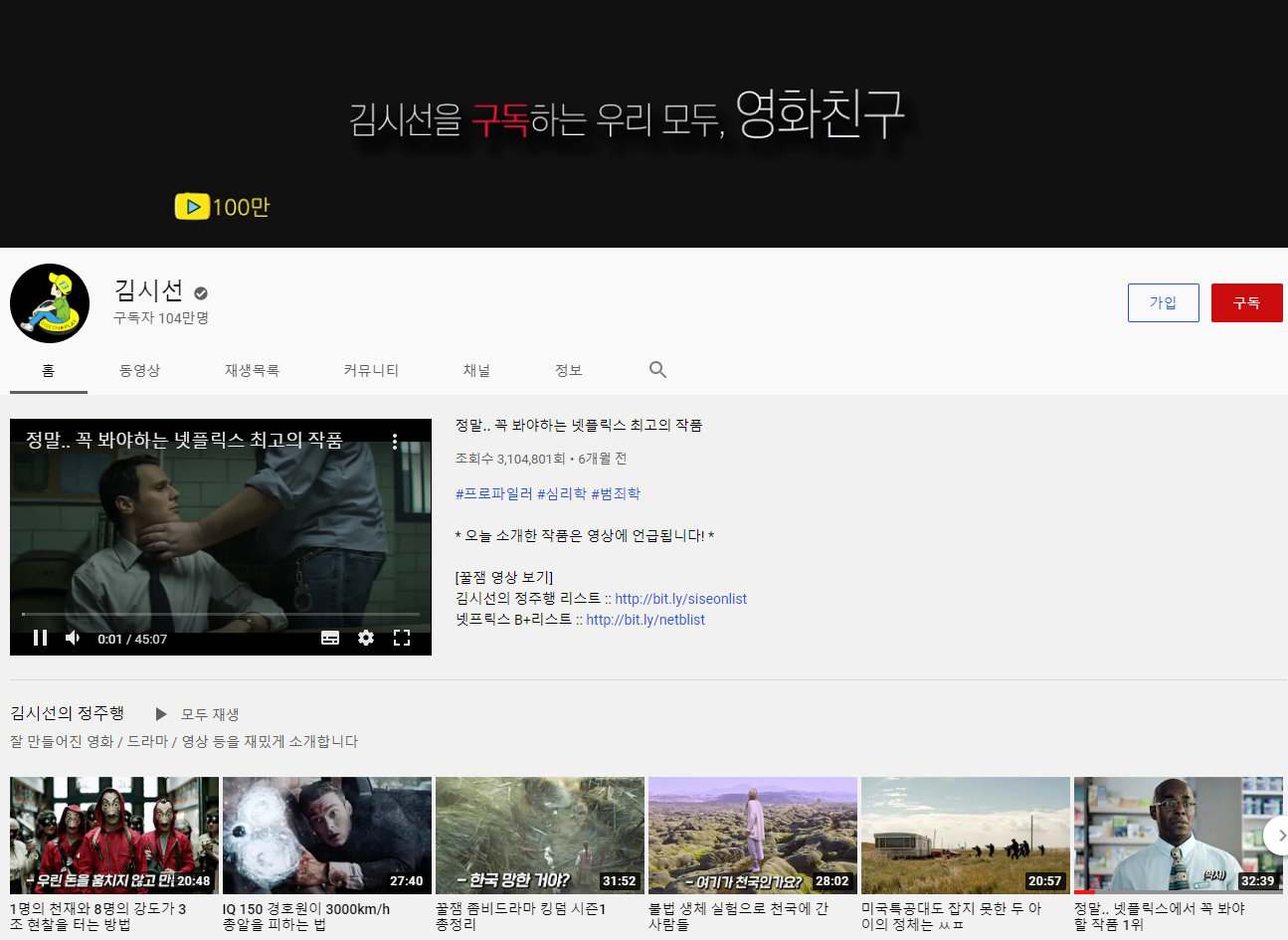The image size is (1288, 940).
Task: Click the verified badge next to 김시선
Action: click(201, 292)
